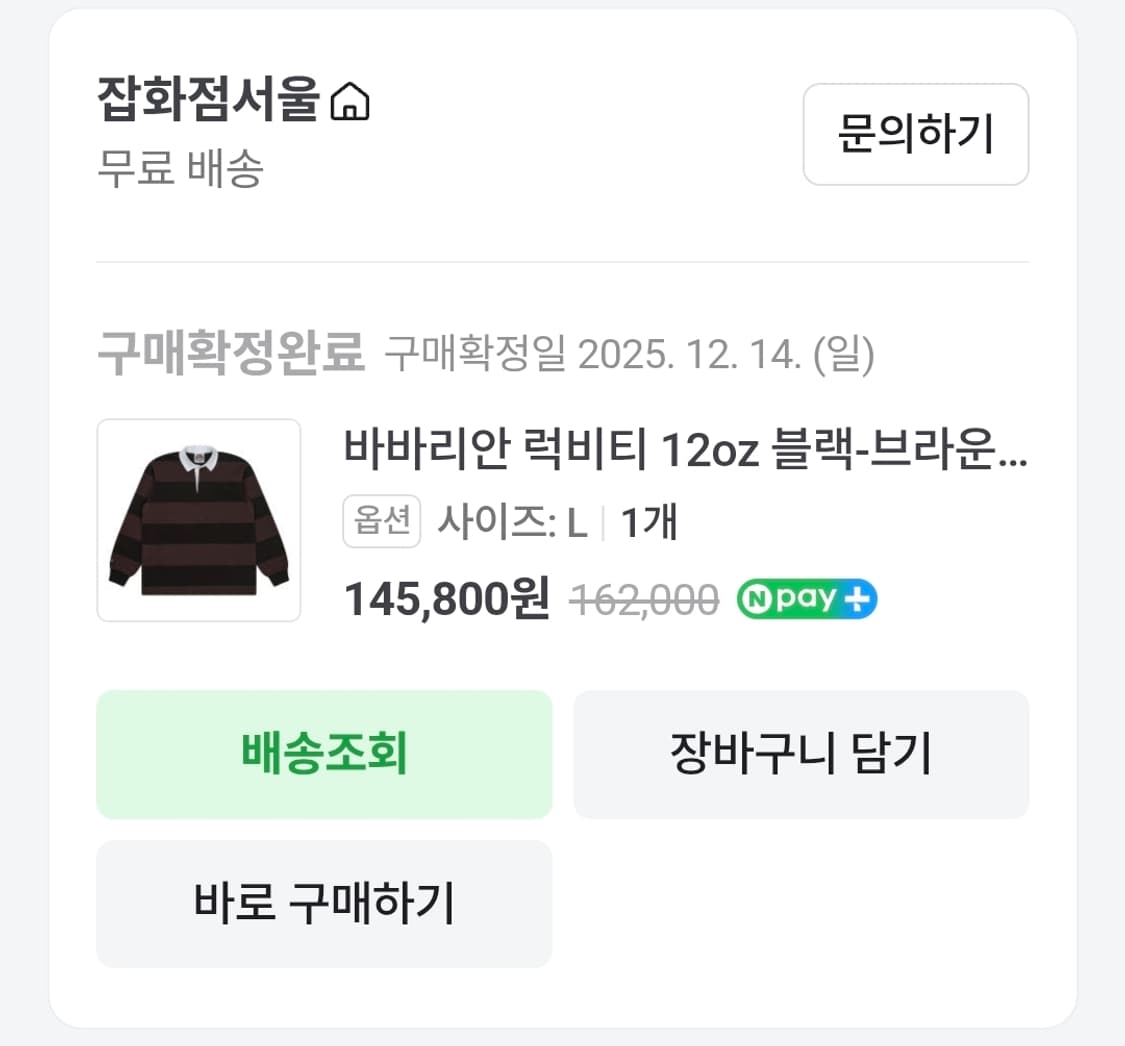Image resolution: width=1125 pixels, height=1046 pixels.
Task: Click the 옵션 option label
Action: click(380, 521)
